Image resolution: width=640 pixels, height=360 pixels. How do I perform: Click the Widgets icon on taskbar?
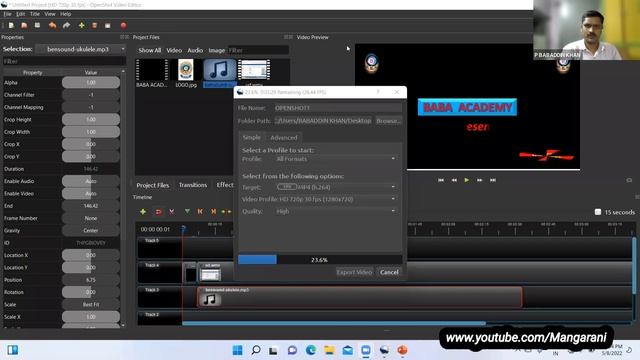(13, 350)
